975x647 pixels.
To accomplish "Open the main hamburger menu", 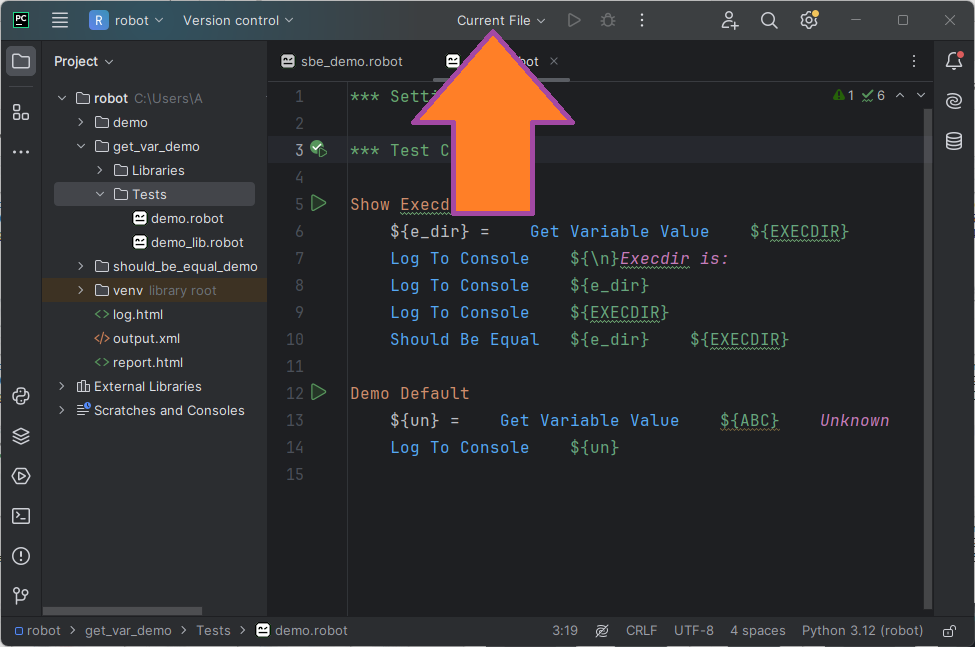I will click(x=60, y=21).
